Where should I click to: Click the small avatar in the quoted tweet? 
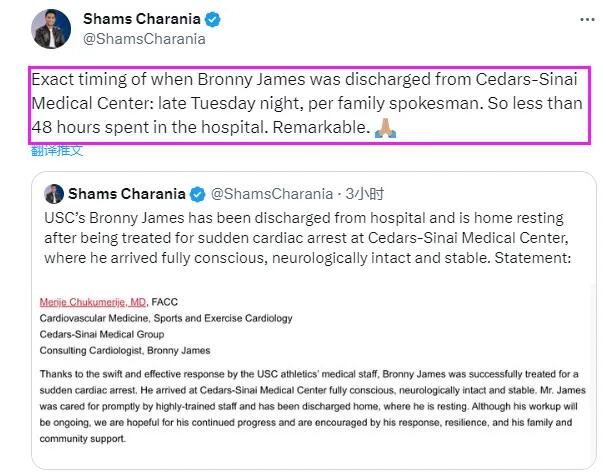pos(54,194)
